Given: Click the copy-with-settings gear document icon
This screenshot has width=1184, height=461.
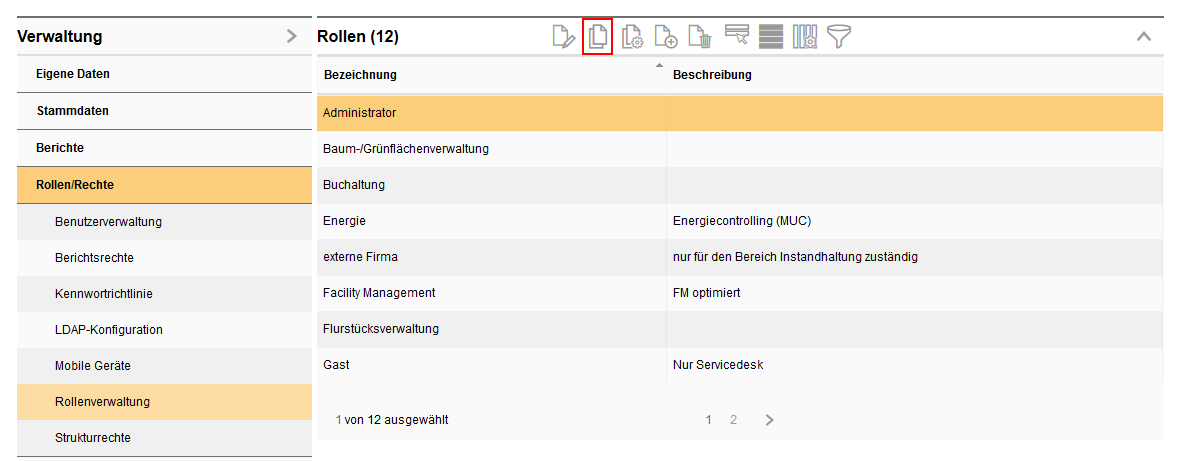Looking at the screenshot, I should coord(632,37).
